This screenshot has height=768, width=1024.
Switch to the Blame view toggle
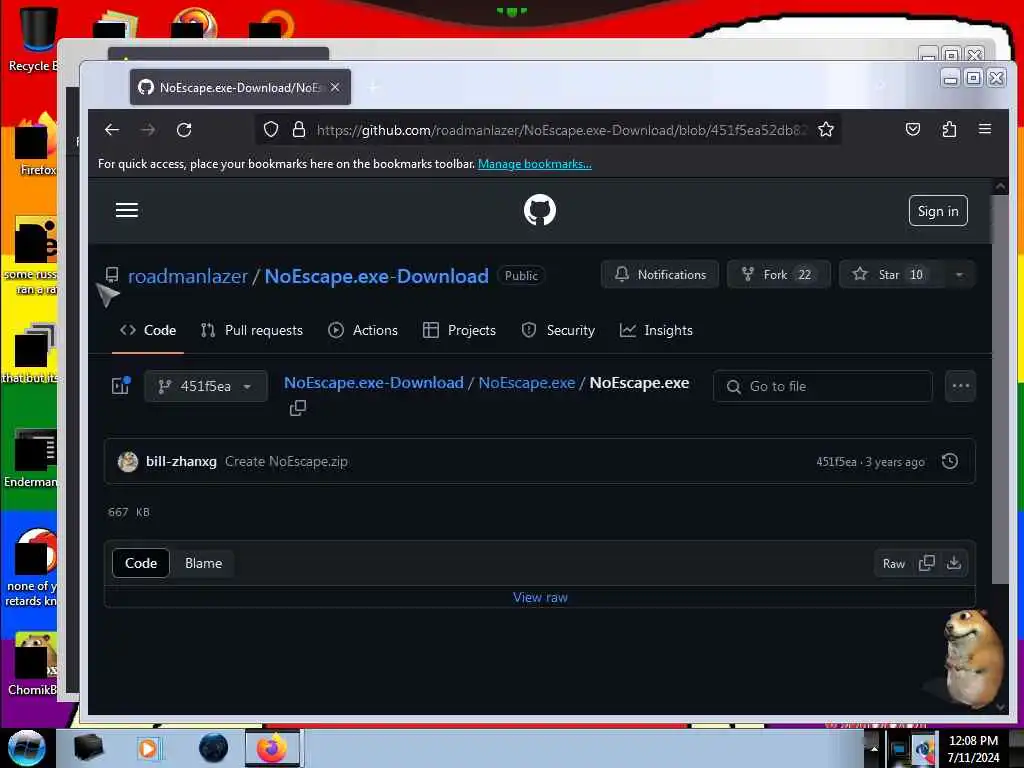click(x=203, y=563)
